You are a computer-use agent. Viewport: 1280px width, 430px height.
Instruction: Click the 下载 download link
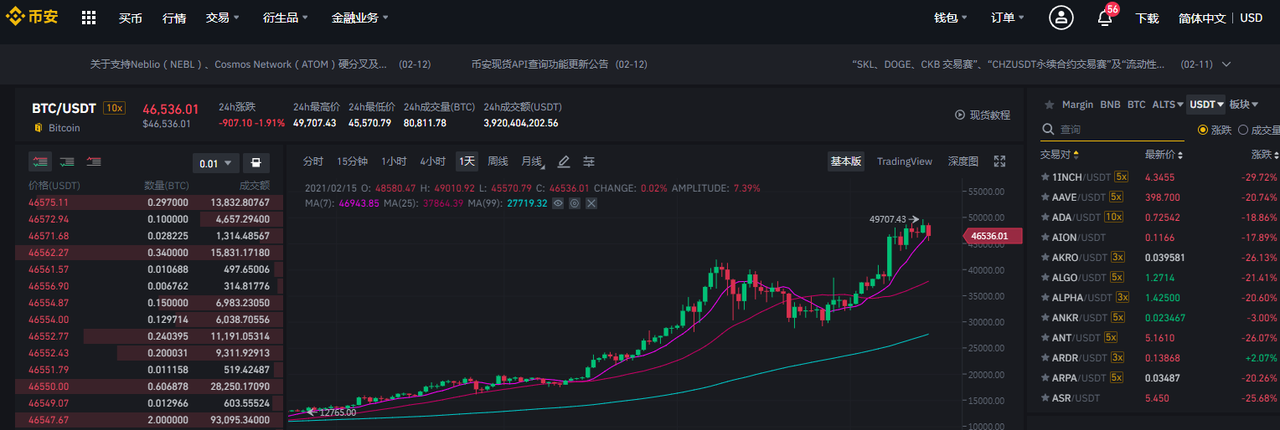1147,18
